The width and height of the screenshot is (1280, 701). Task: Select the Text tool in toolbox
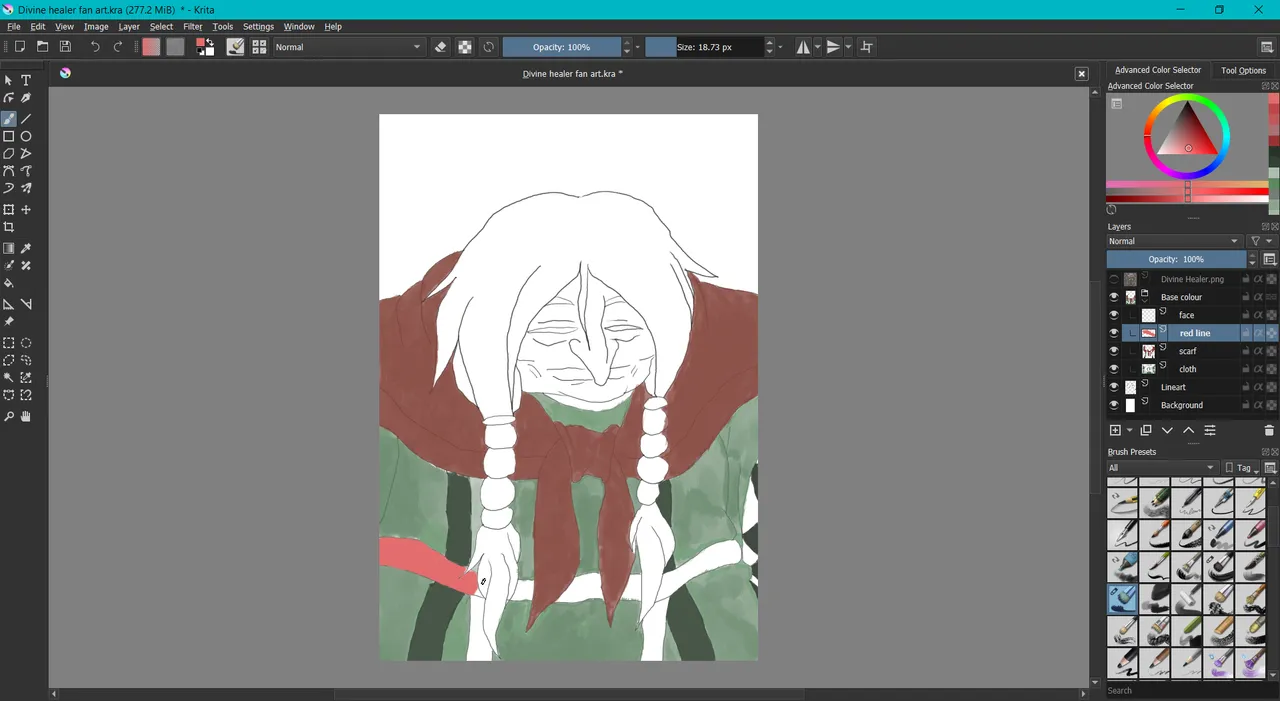click(x=26, y=80)
